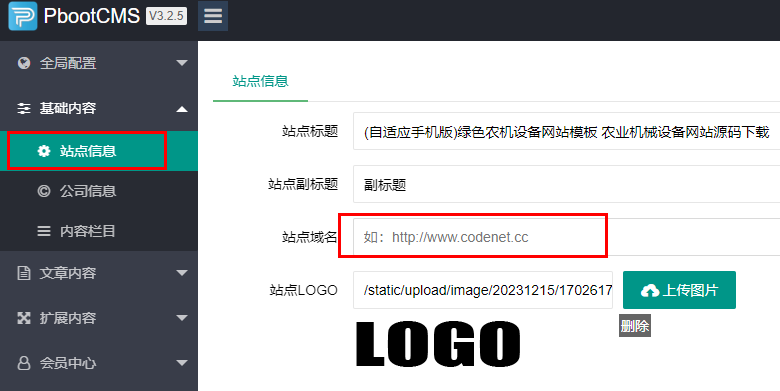Expand the 扩展内容 menu arrow
The height and width of the screenshot is (391, 780).
[x=182, y=318]
